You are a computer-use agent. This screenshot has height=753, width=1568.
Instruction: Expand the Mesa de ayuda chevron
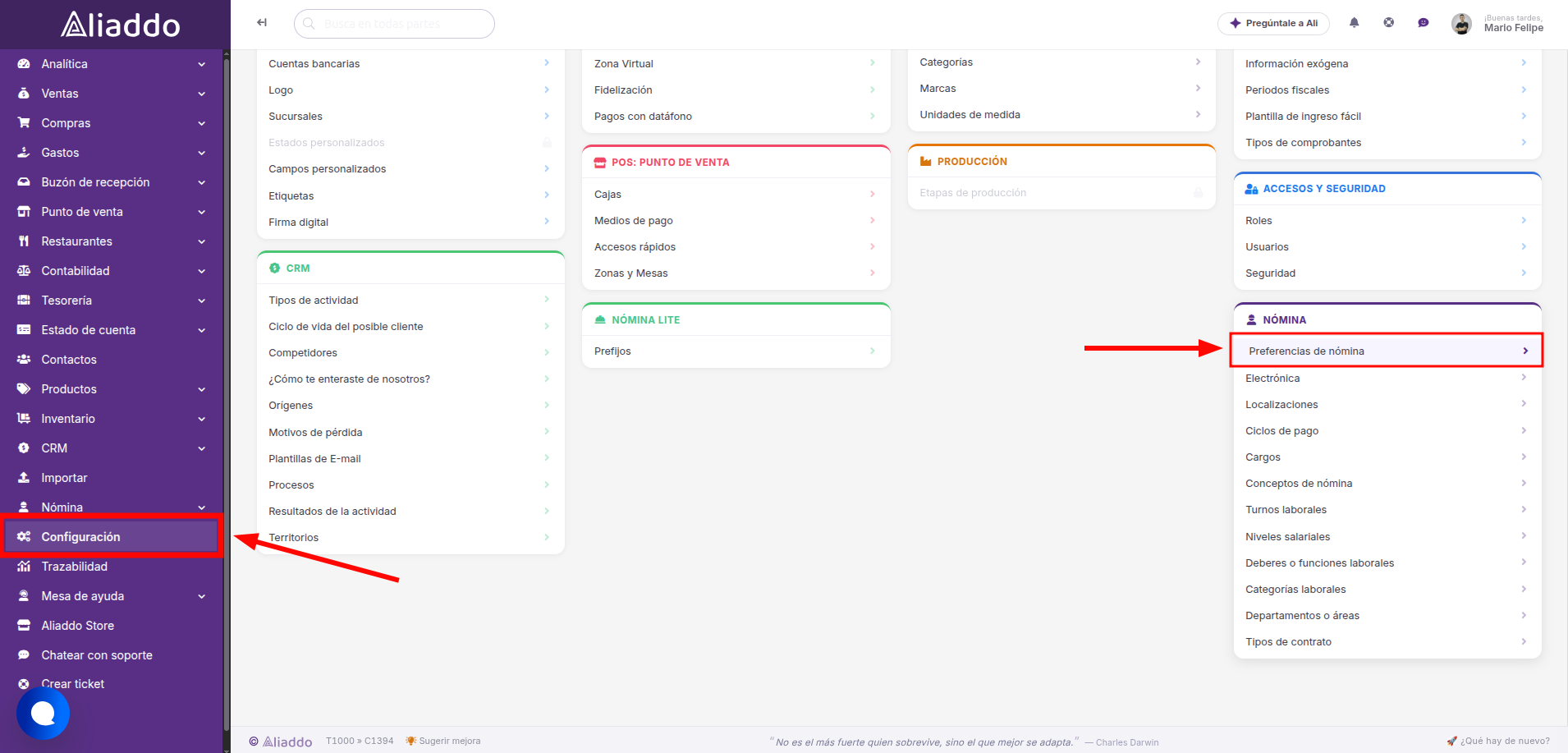201,596
